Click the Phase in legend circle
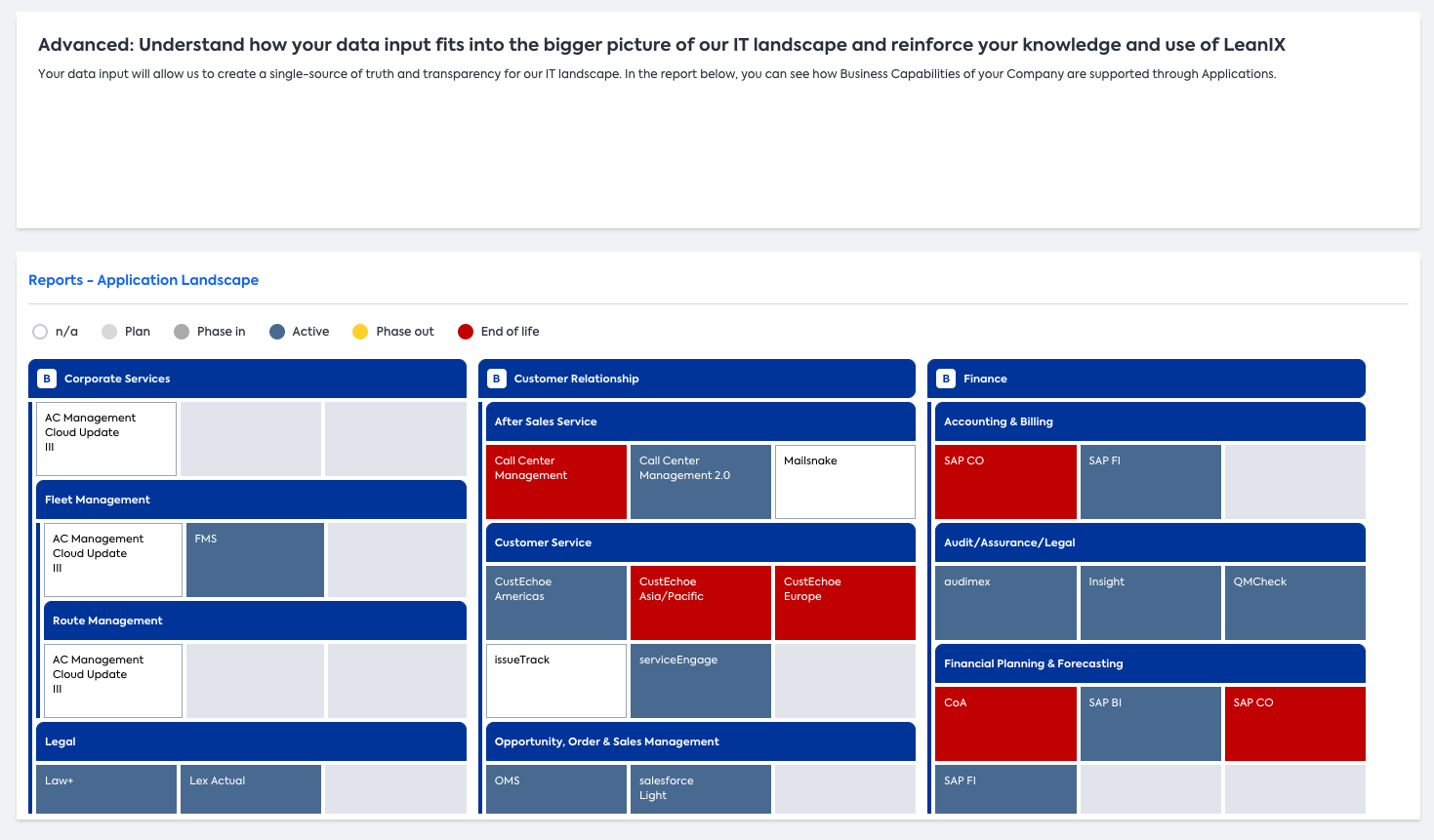1434x840 pixels. (x=182, y=332)
